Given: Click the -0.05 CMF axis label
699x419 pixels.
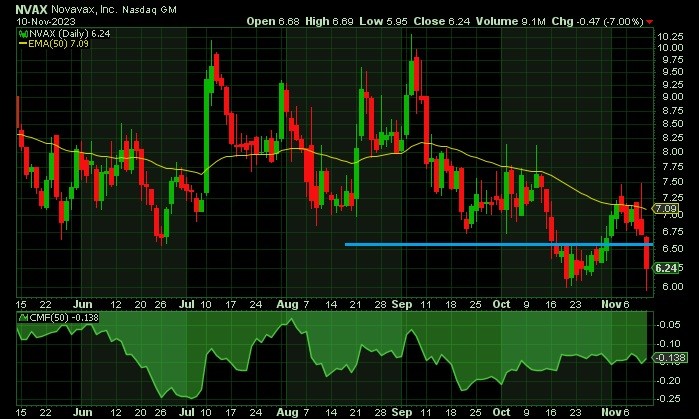Looking at the screenshot, I should tap(668, 325).
